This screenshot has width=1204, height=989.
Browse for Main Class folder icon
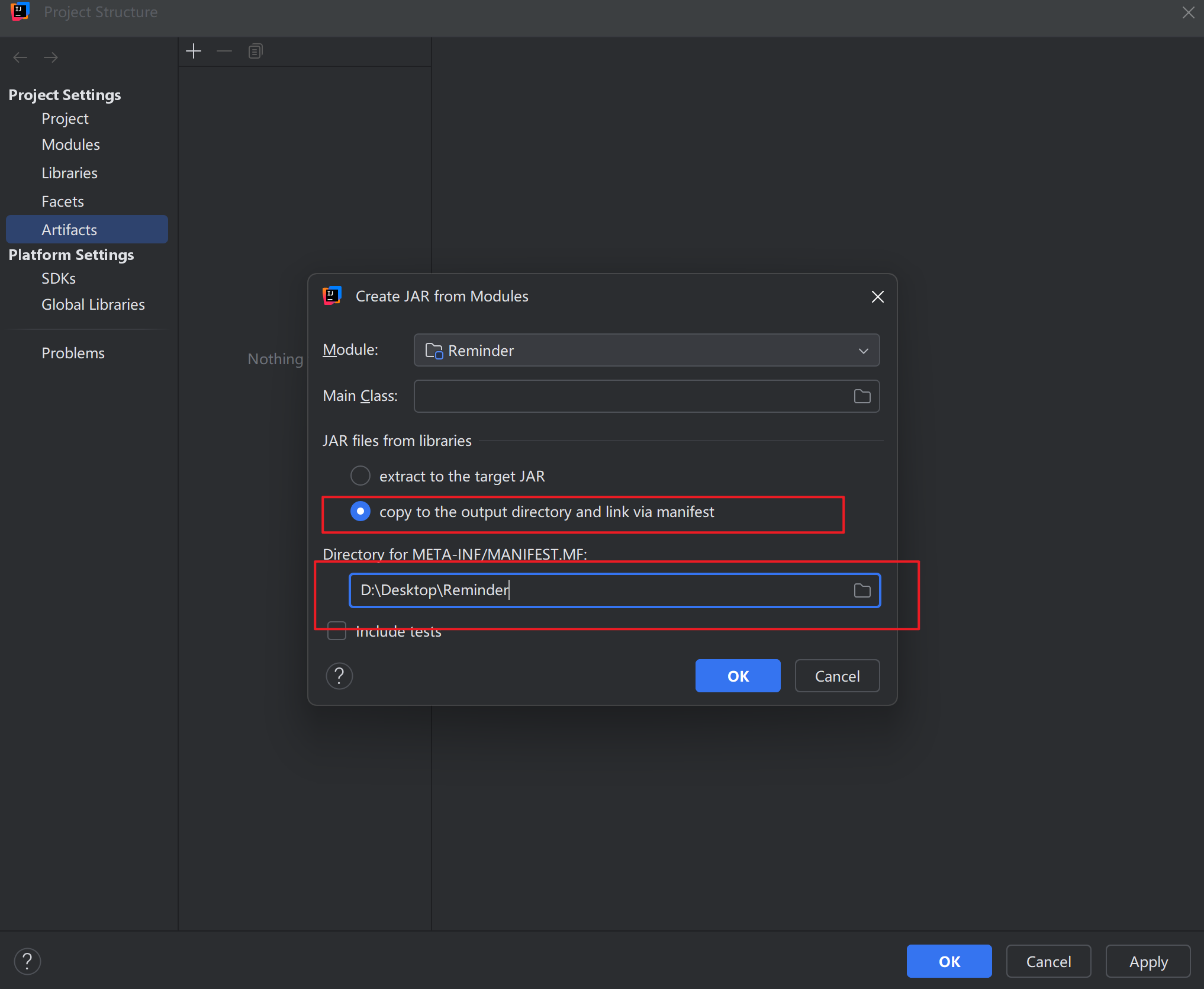point(862,396)
